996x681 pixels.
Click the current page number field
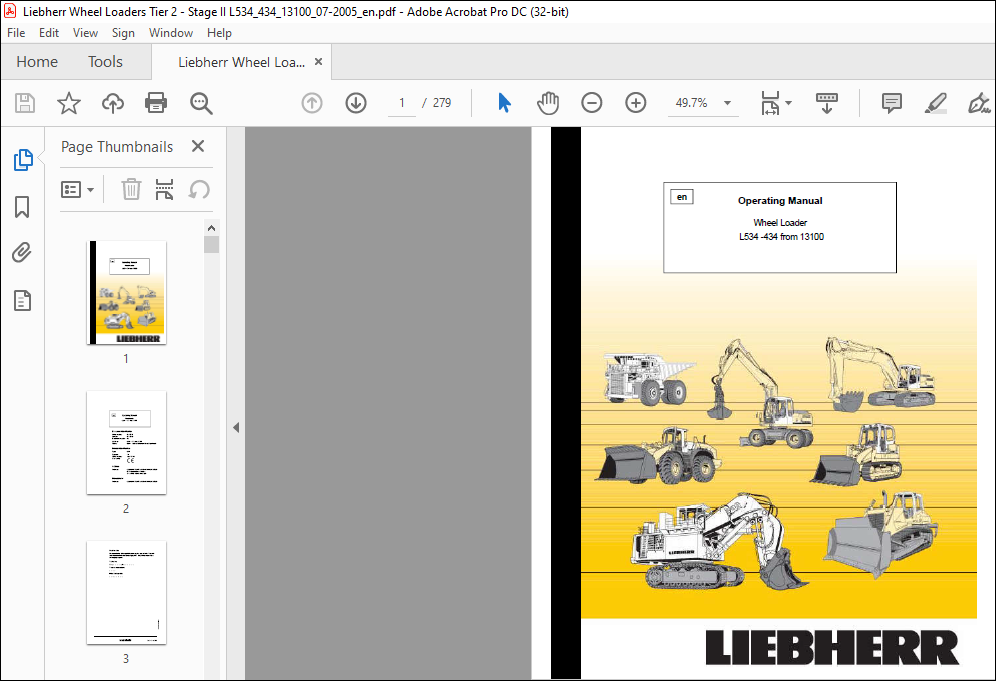402,103
